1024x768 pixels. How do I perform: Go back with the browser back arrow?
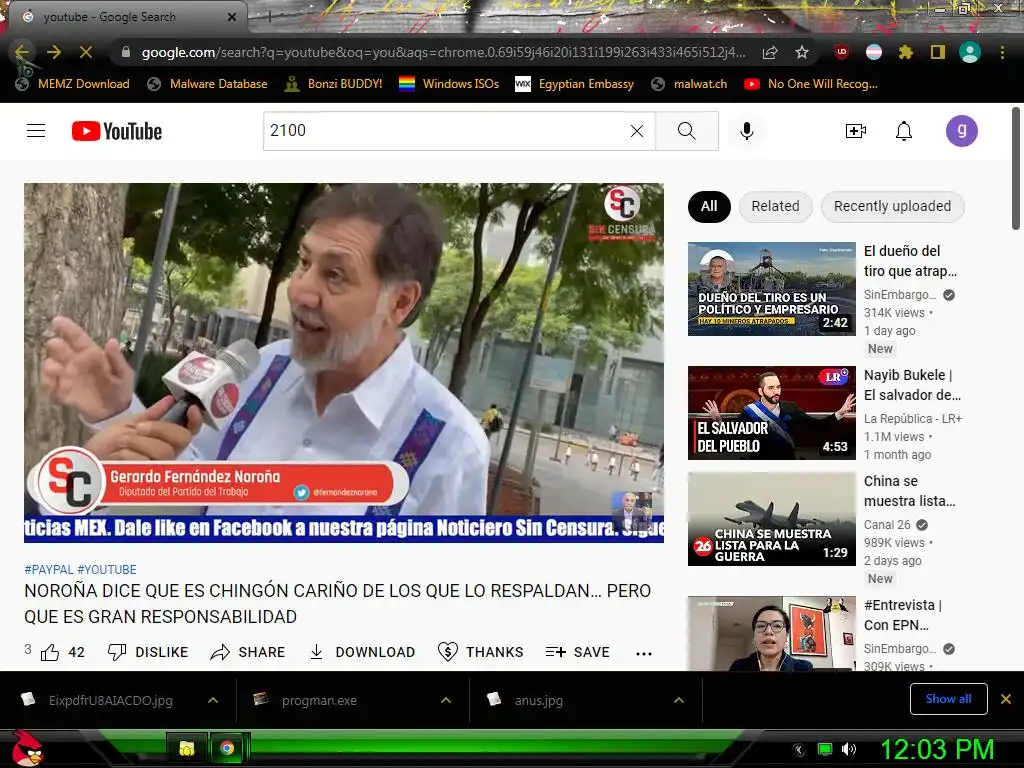22,52
